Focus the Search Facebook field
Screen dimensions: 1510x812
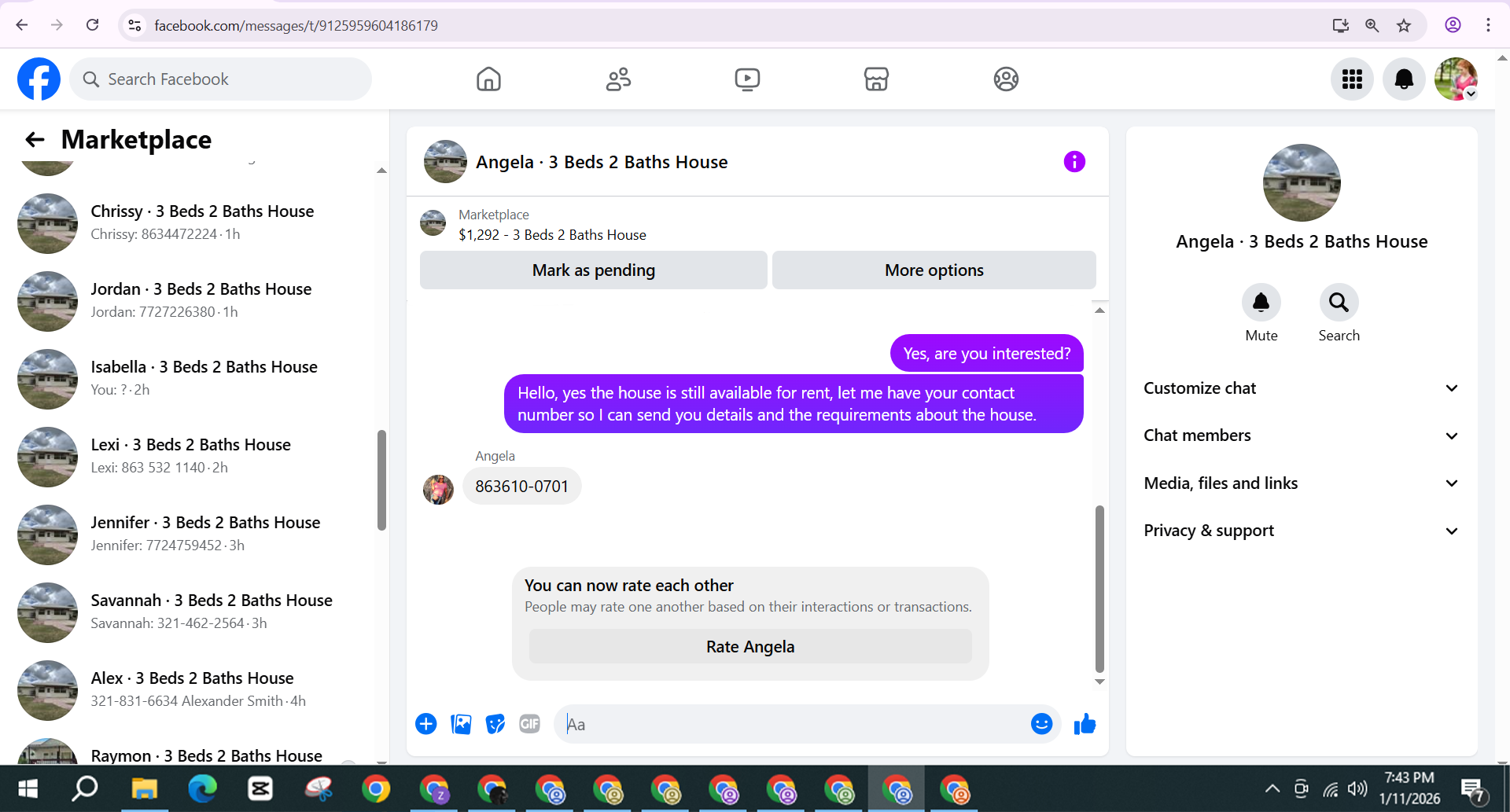point(221,79)
